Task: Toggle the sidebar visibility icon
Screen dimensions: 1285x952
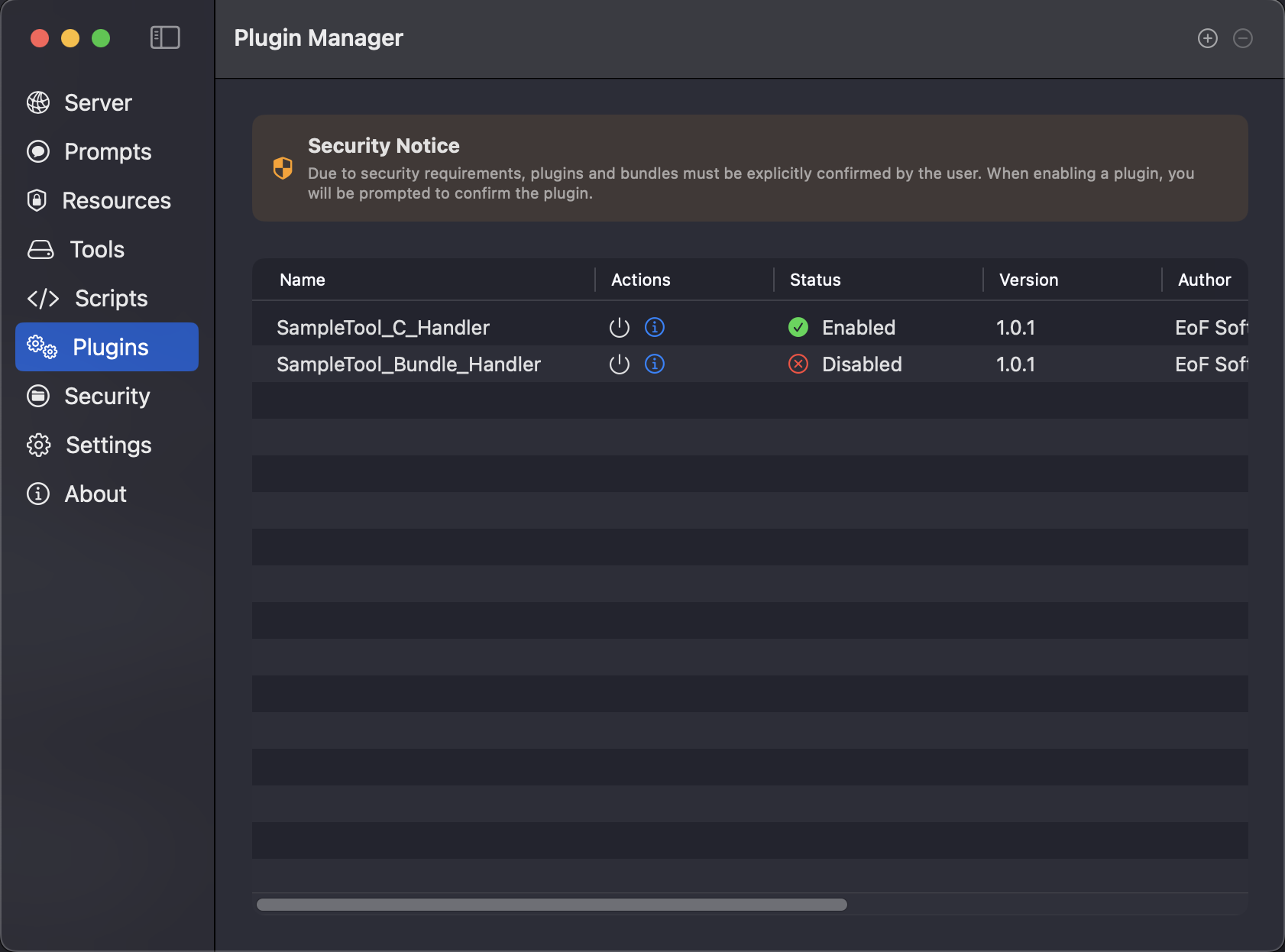Action: pyautogui.click(x=165, y=37)
